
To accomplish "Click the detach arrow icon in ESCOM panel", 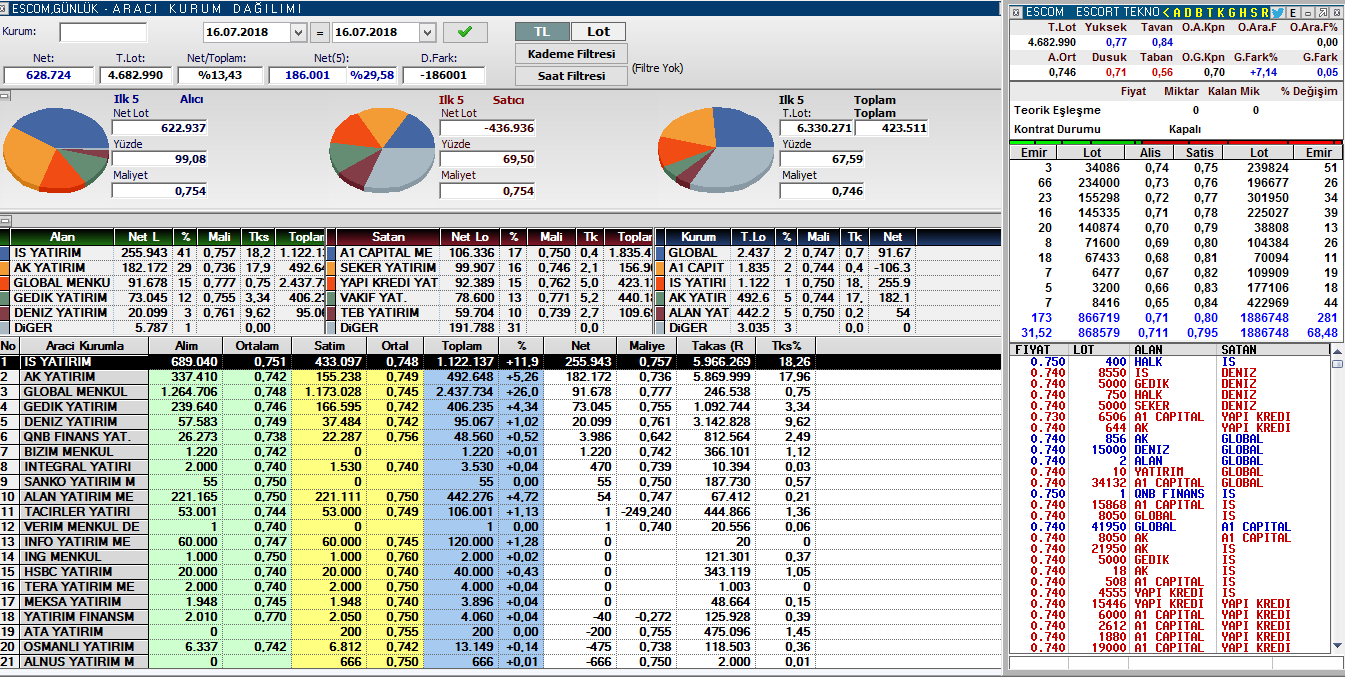I will (1324, 12).
